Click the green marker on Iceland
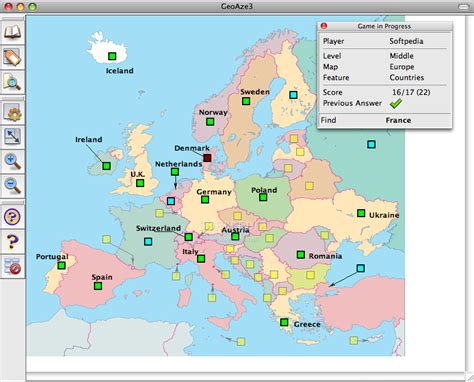The height and width of the screenshot is (382, 474). point(112,56)
